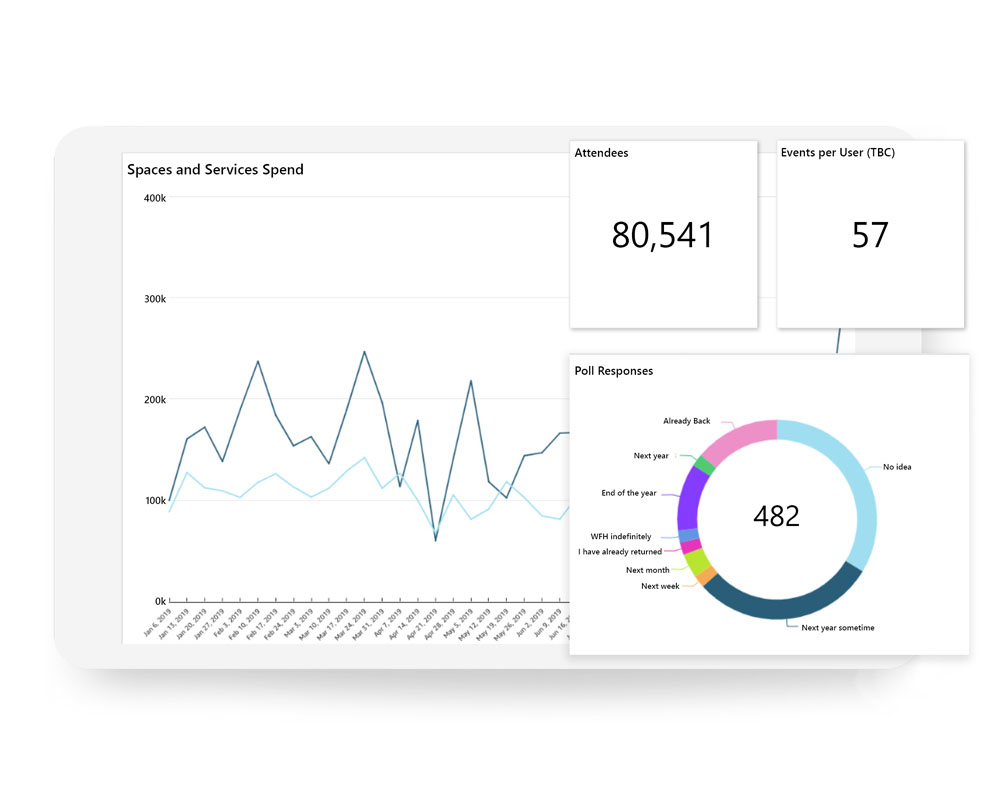Click the lime green "Next month" segment
This screenshot has width=1000, height=800.
coord(697,561)
